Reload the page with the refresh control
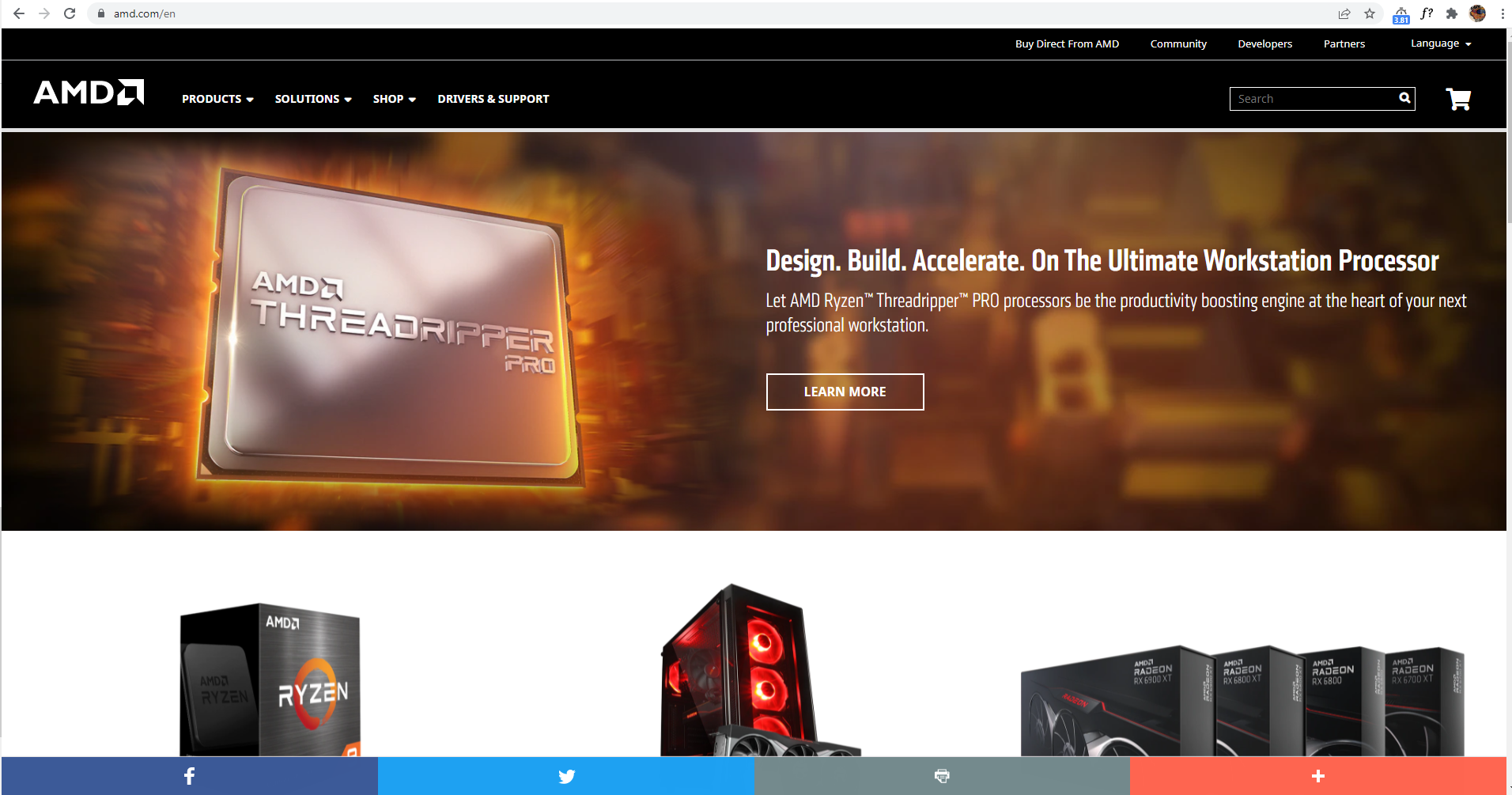The height and width of the screenshot is (795, 1512). [70, 13]
